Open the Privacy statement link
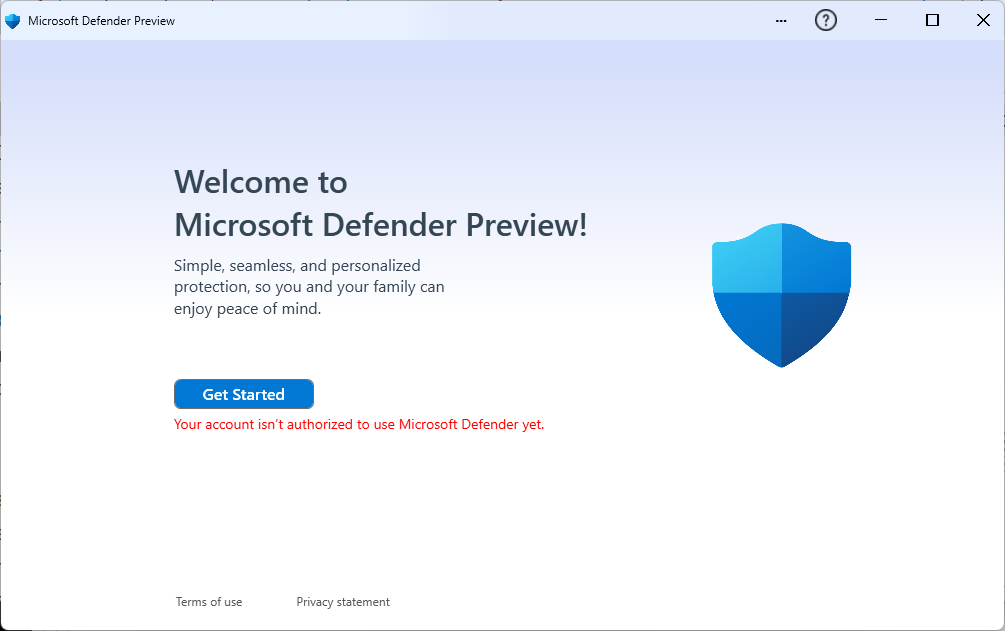This screenshot has width=1005, height=631. click(x=343, y=602)
